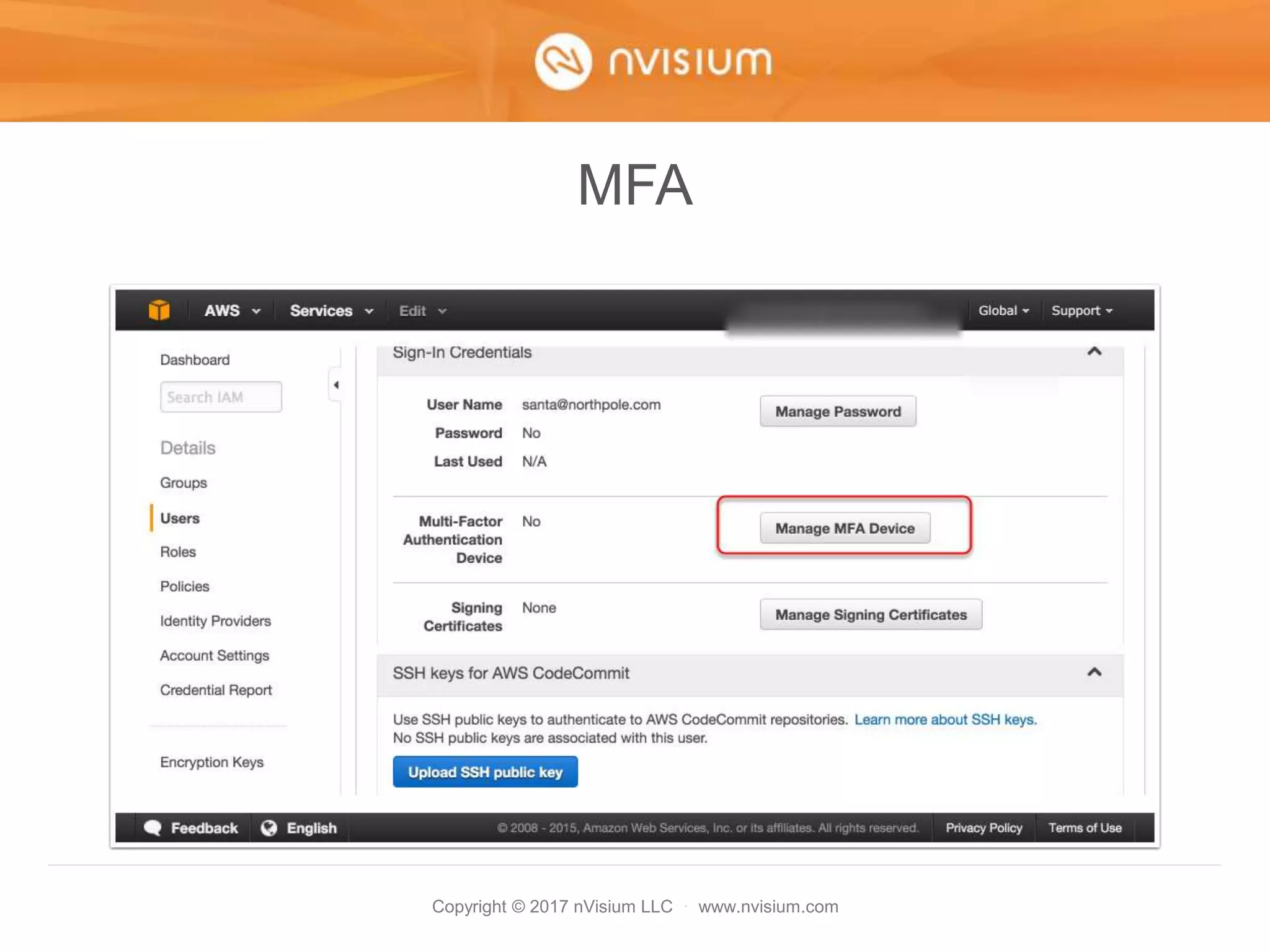Click the globe language icon
Screen dimensions: 1270x952
coord(269,827)
